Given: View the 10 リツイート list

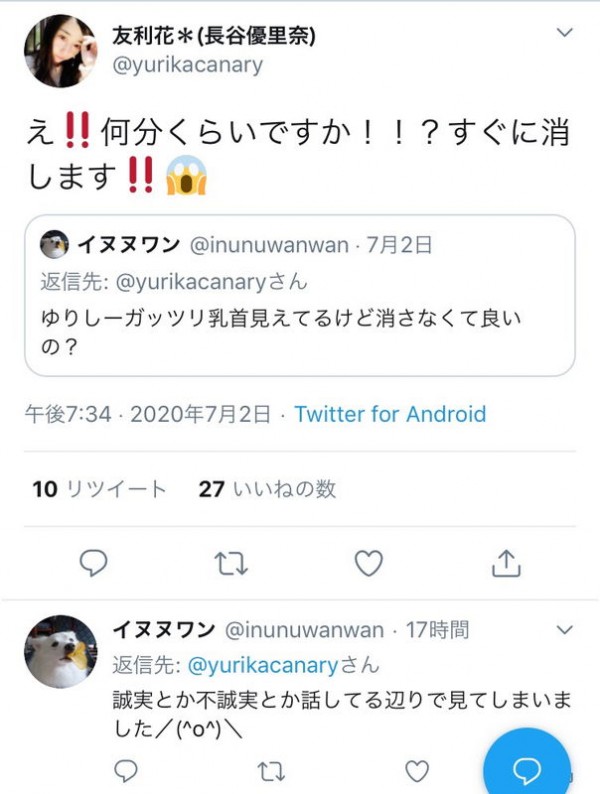Looking at the screenshot, I should (99, 489).
